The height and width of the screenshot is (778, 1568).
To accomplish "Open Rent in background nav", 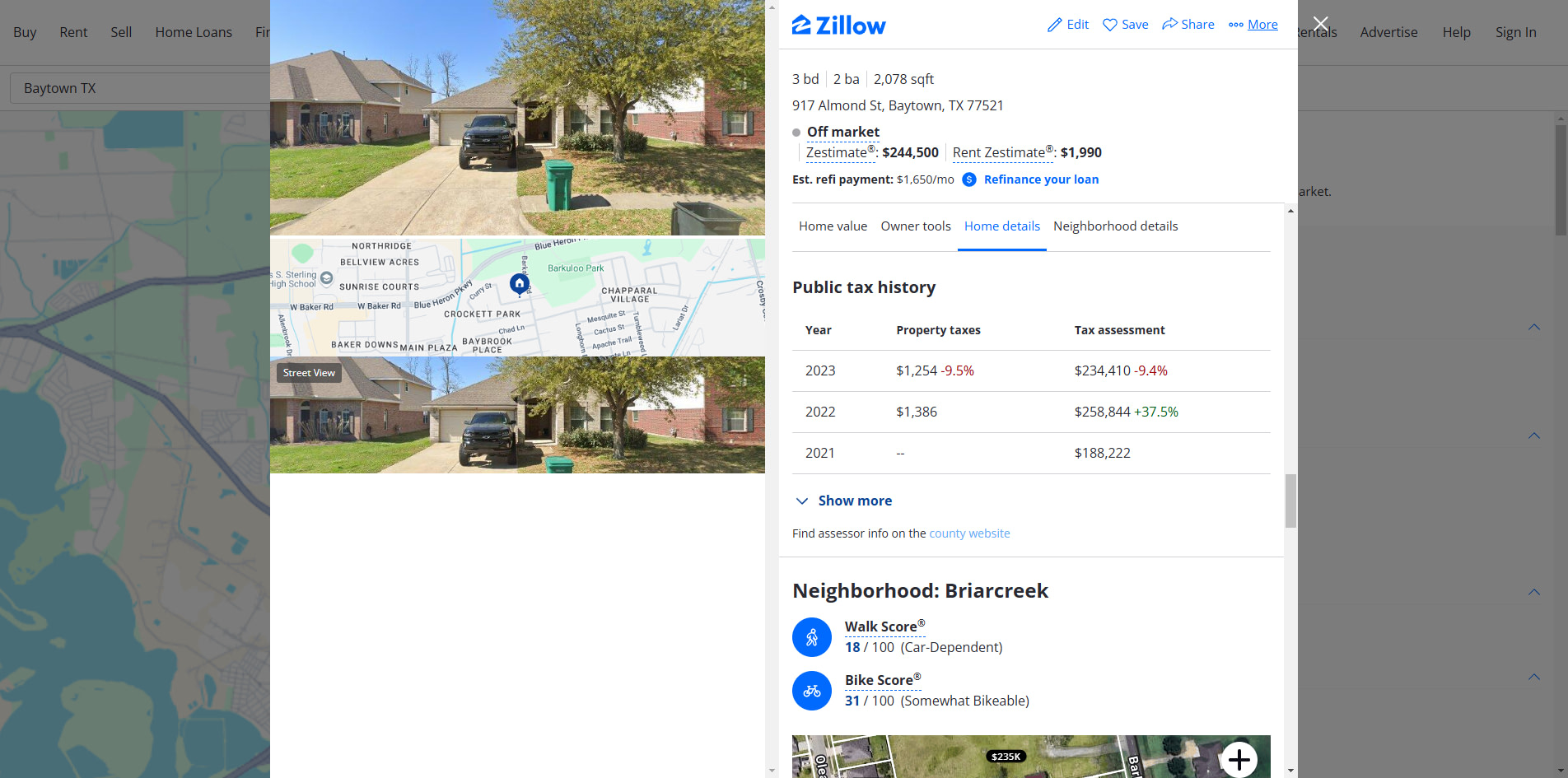I will [73, 32].
